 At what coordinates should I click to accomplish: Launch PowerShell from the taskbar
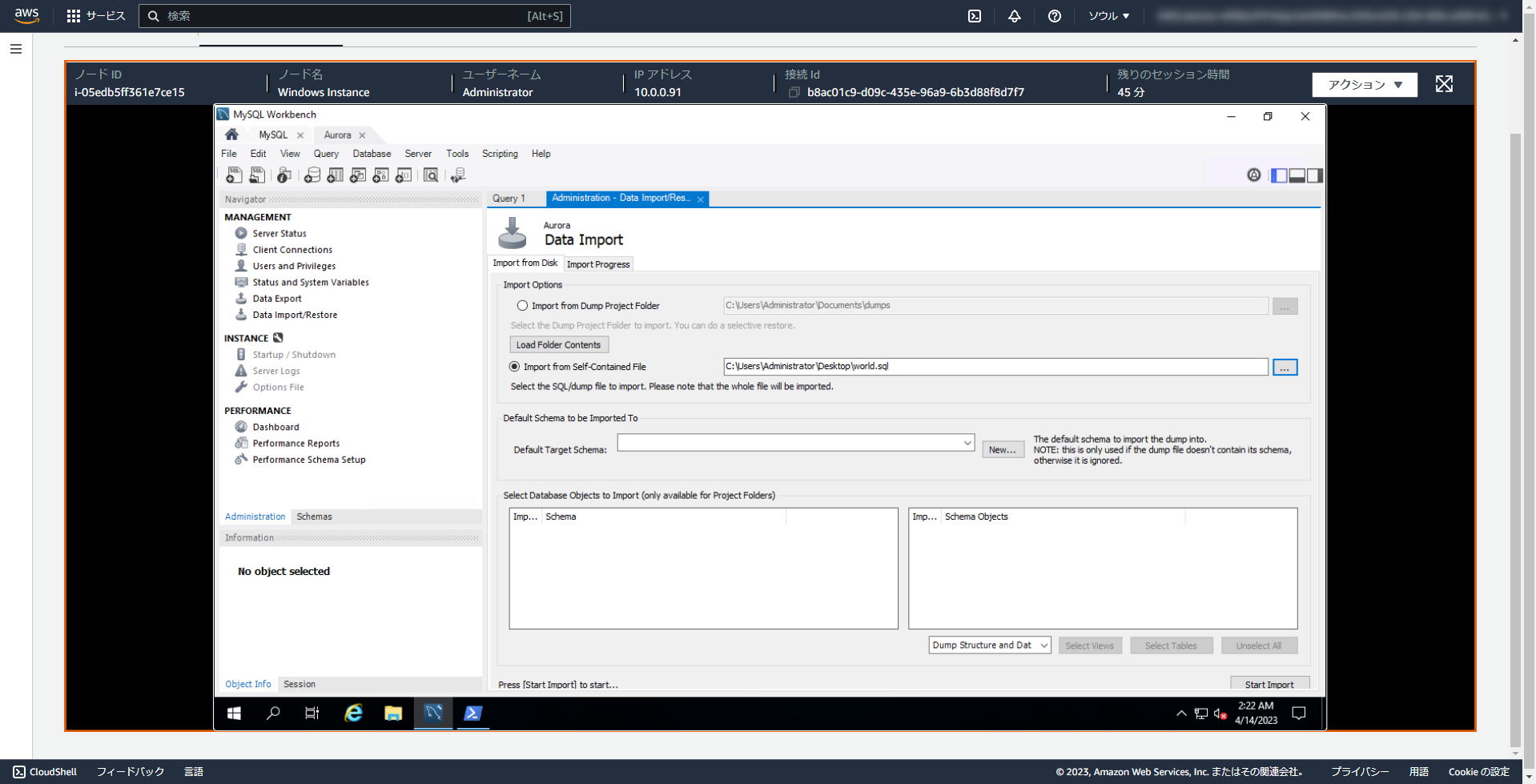tap(472, 714)
